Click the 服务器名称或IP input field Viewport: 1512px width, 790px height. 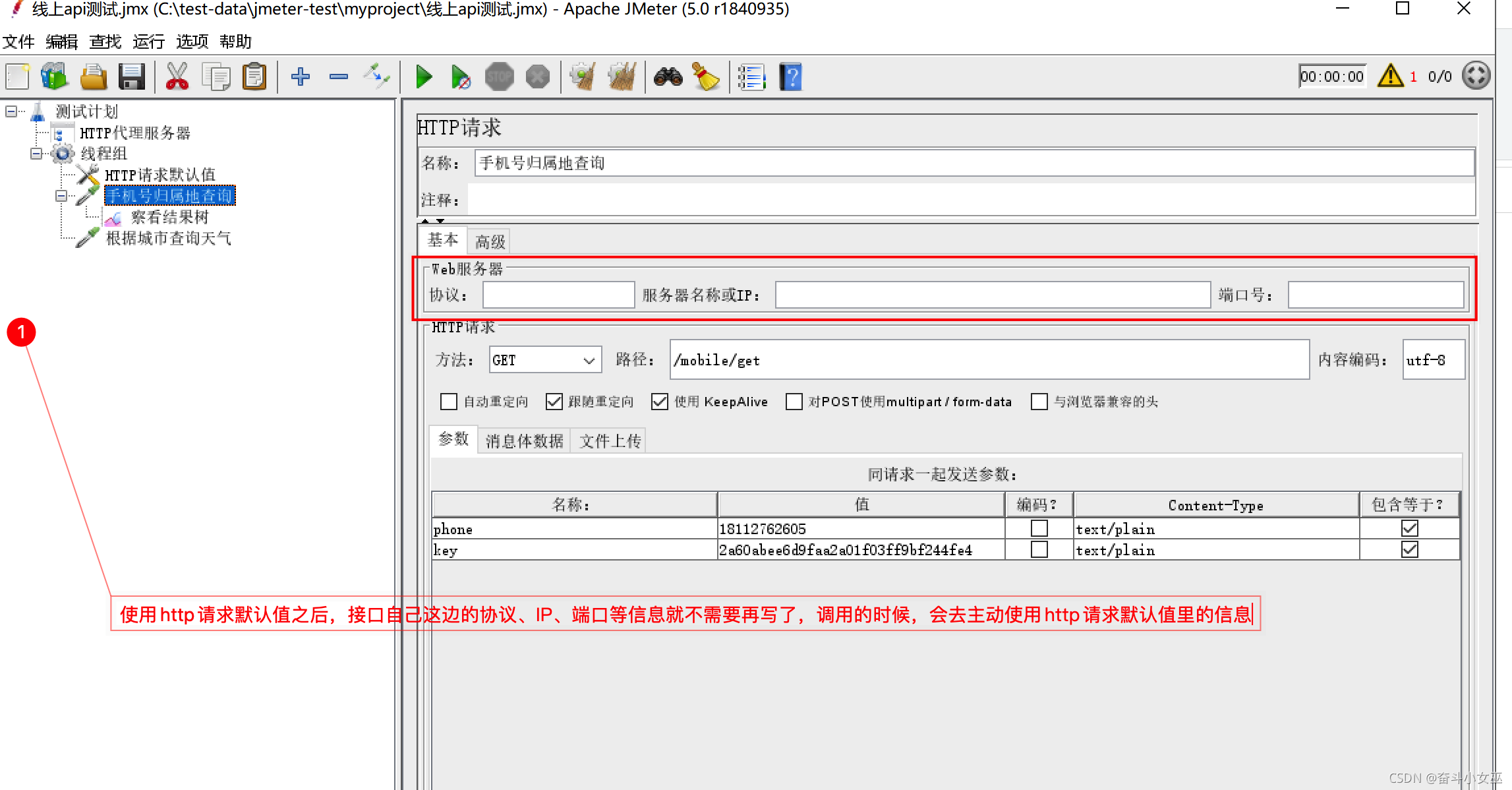(993, 295)
